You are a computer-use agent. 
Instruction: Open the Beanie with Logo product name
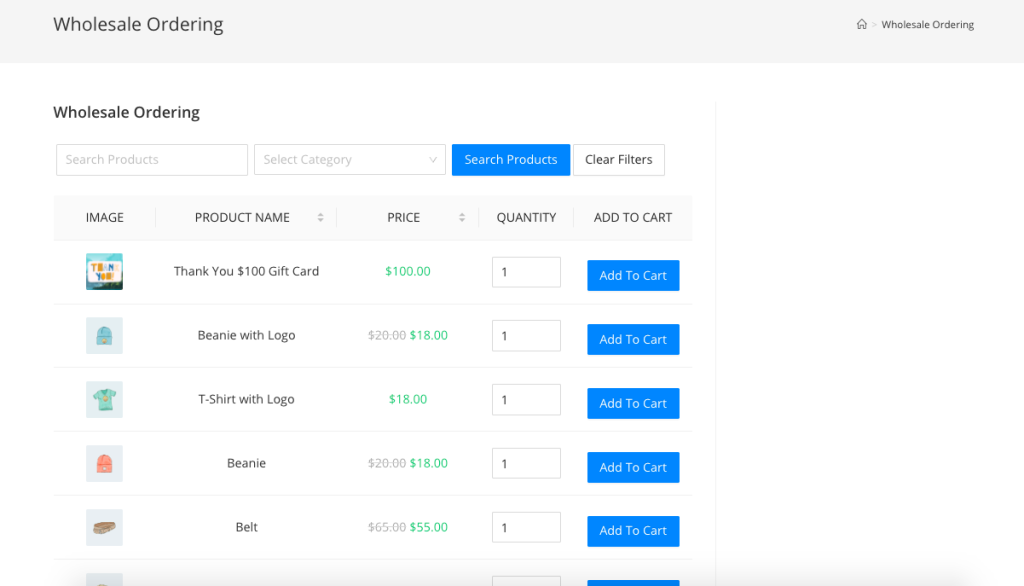(246, 336)
